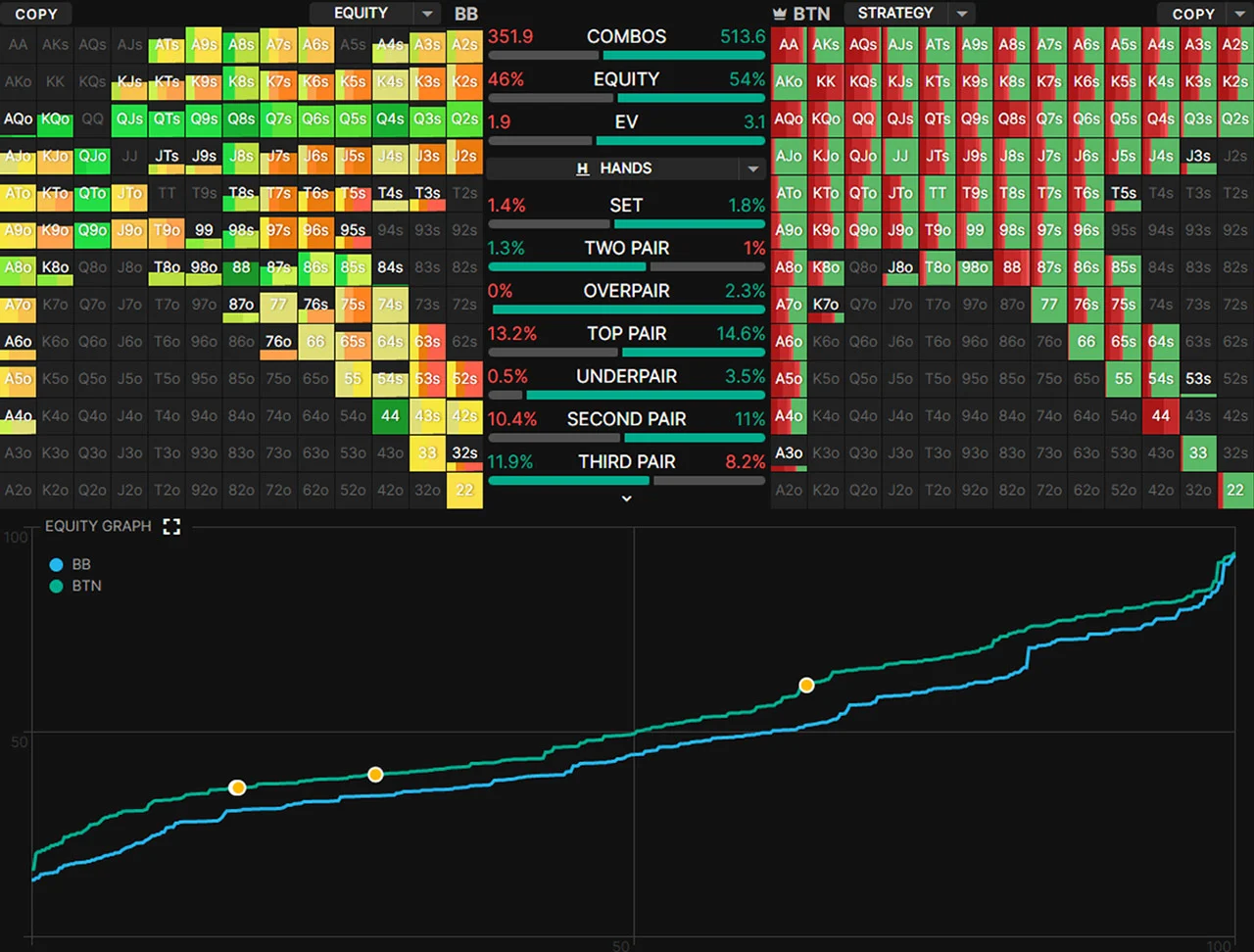Screen dimensions: 1254x952
Task: Select the 53s cell in the BTN matrix
Action: pyautogui.click(x=1198, y=378)
